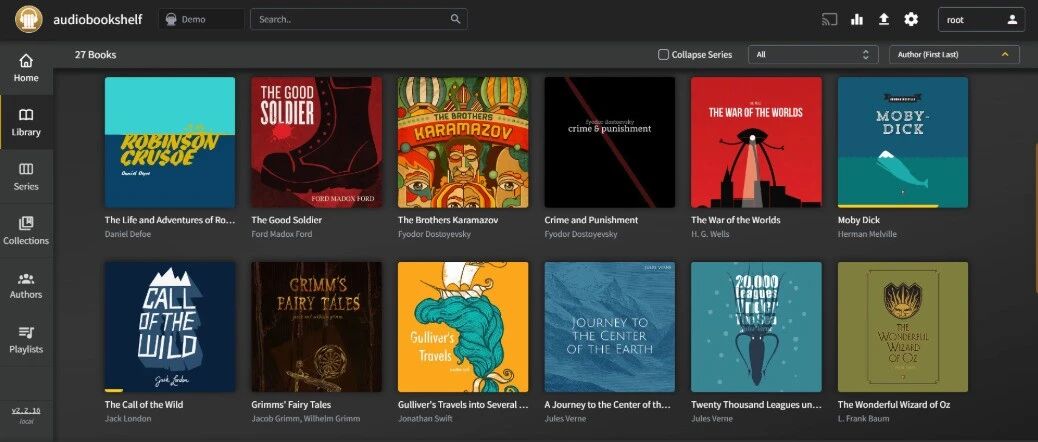The height and width of the screenshot is (442, 1038).
Task: Click the search magnifier icon
Action: pos(455,19)
